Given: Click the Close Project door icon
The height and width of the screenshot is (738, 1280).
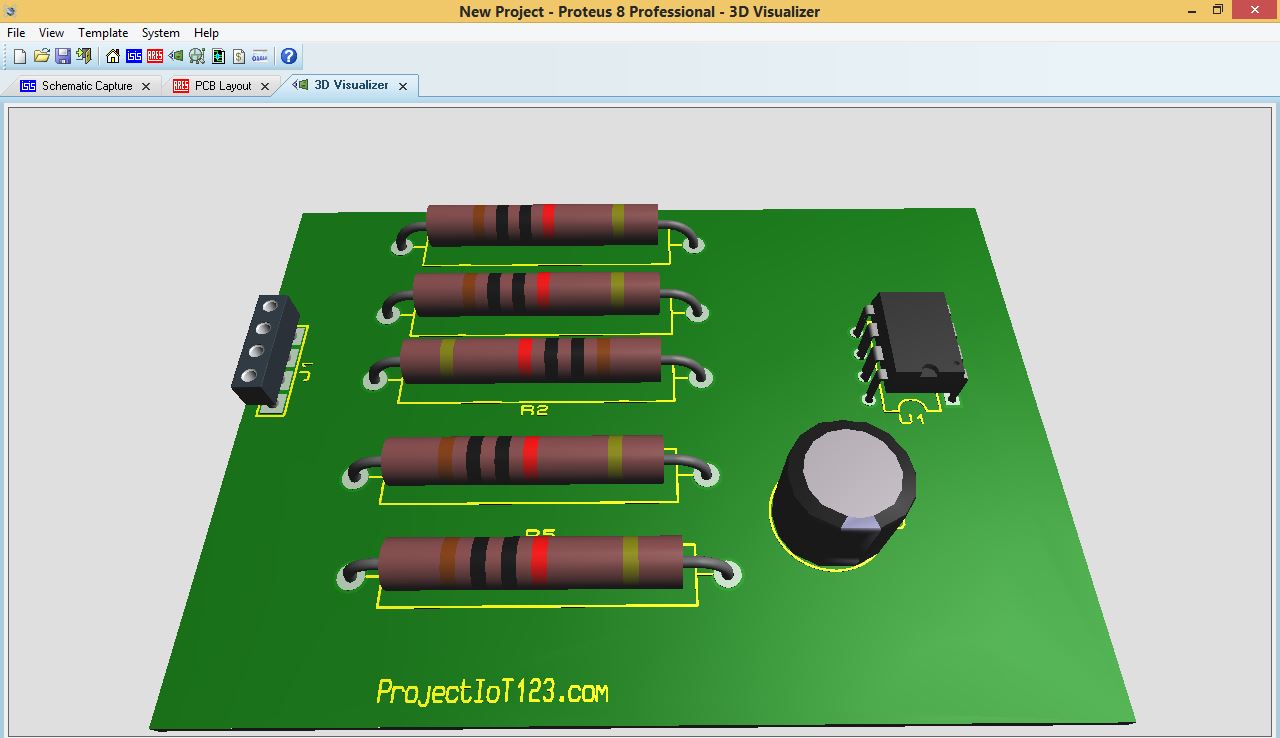Looking at the screenshot, I should [x=84, y=56].
